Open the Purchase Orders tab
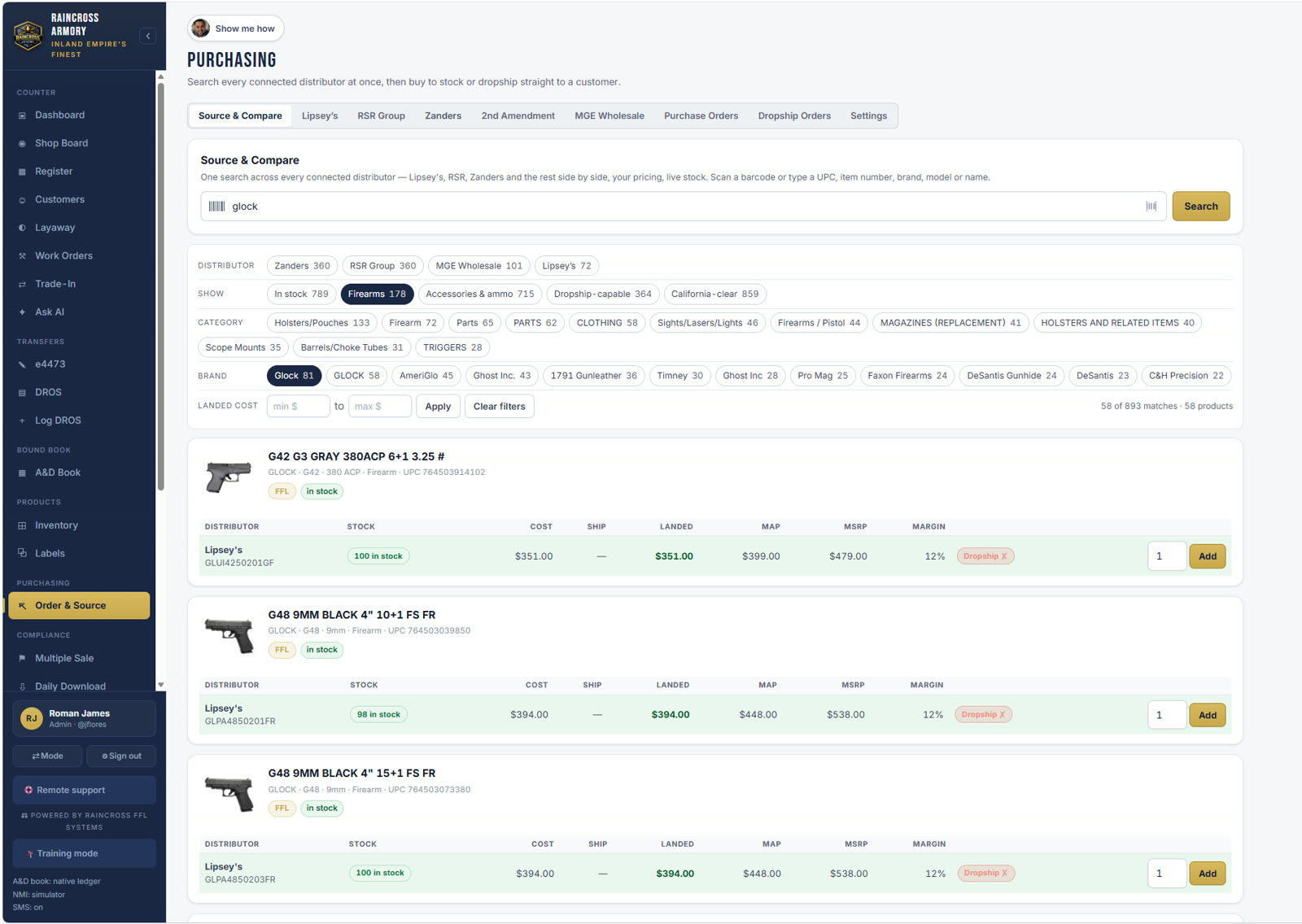1302x924 pixels. click(x=701, y=115)
